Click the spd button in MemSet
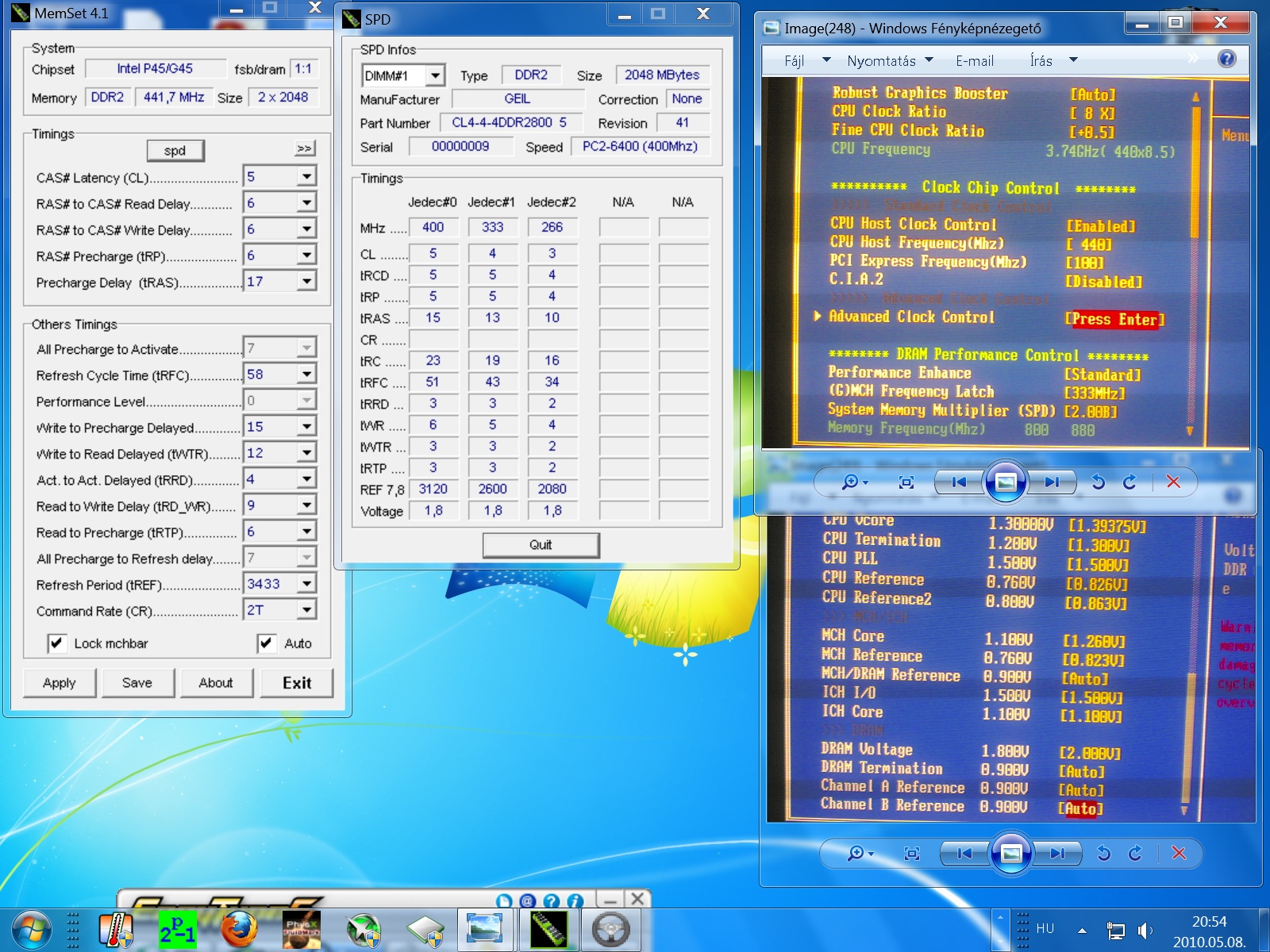The width and height of the screenshot is (1270, 952). 175,151
